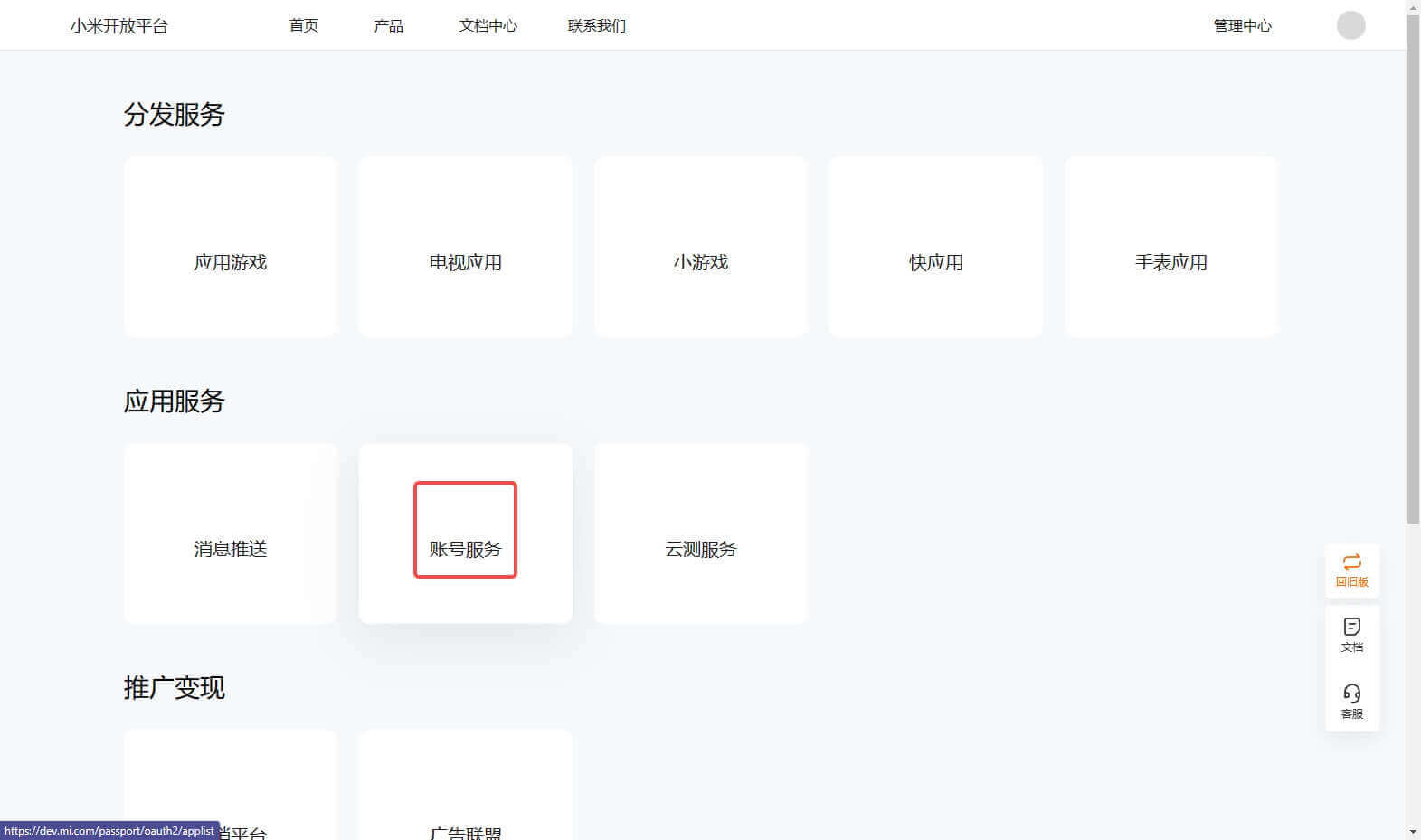Choose the 小游戏 distribution card
This screenshot has height=840, width=1421.
[x=700, y=248]
